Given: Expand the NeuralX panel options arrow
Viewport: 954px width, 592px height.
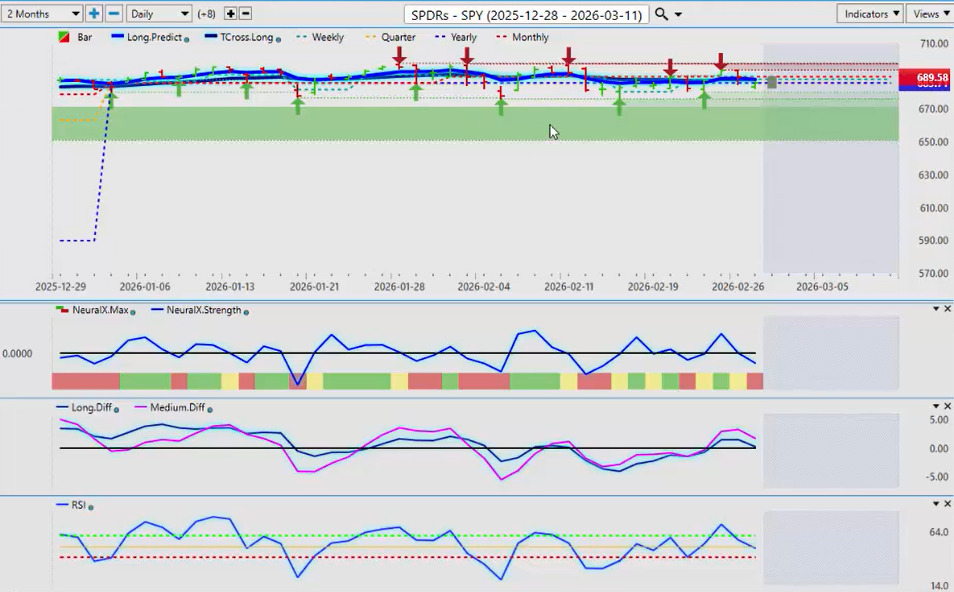Looking at the screenshot, I should 936,309.
